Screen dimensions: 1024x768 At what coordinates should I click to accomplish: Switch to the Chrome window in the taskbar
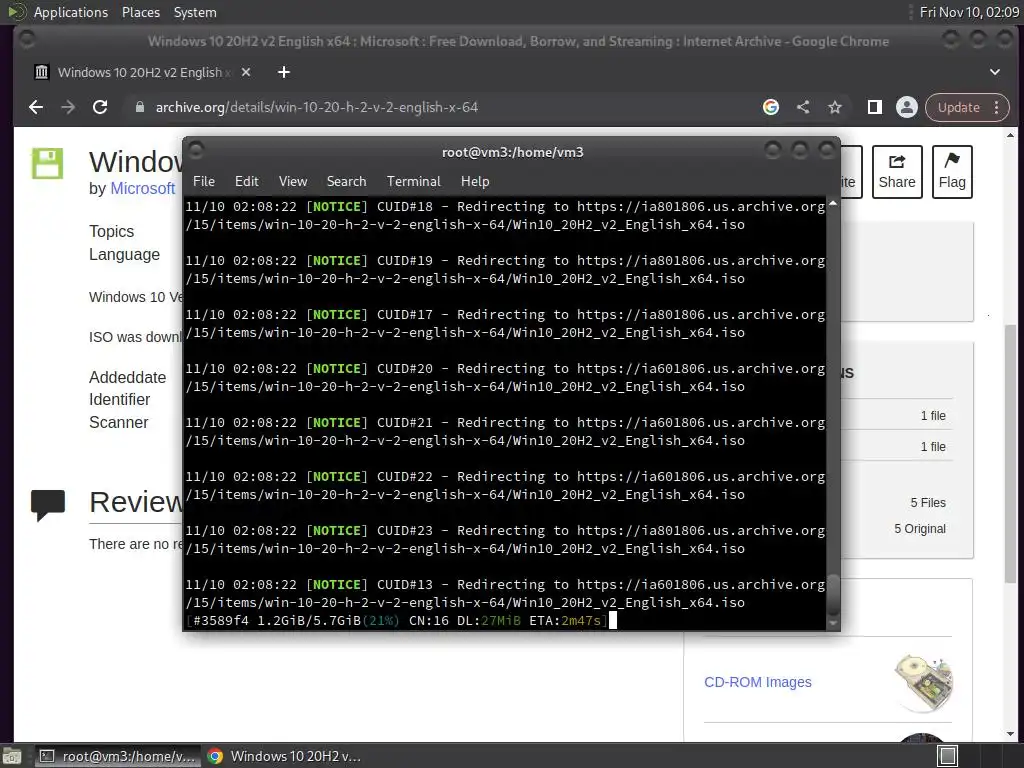tap(284, 756)
